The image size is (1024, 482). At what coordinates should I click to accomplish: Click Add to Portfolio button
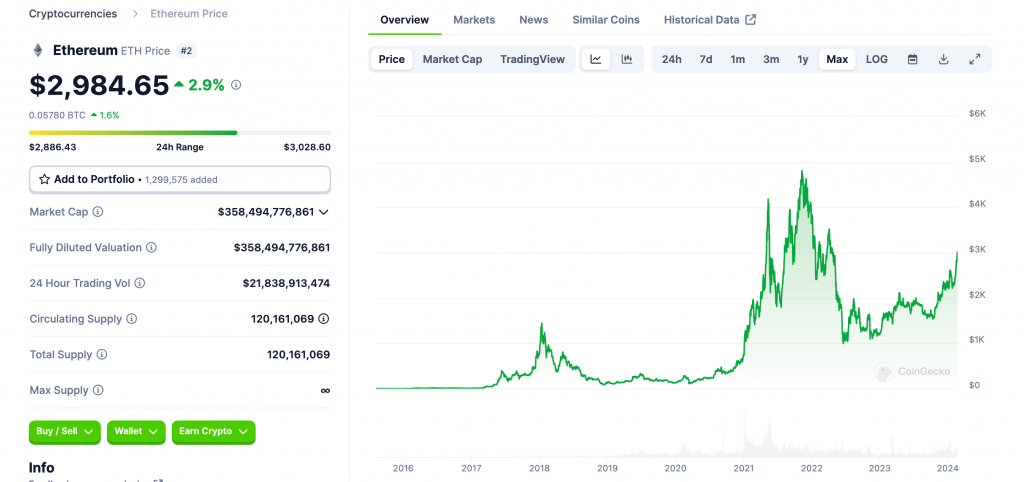tap(180, 179)
